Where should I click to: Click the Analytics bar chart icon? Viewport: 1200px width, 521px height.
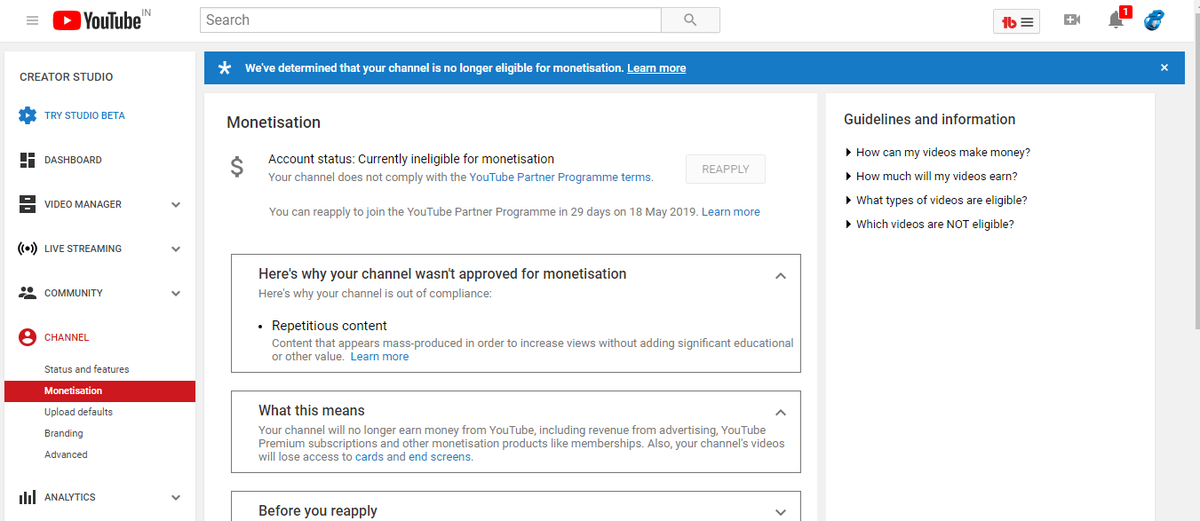[28, 497]
